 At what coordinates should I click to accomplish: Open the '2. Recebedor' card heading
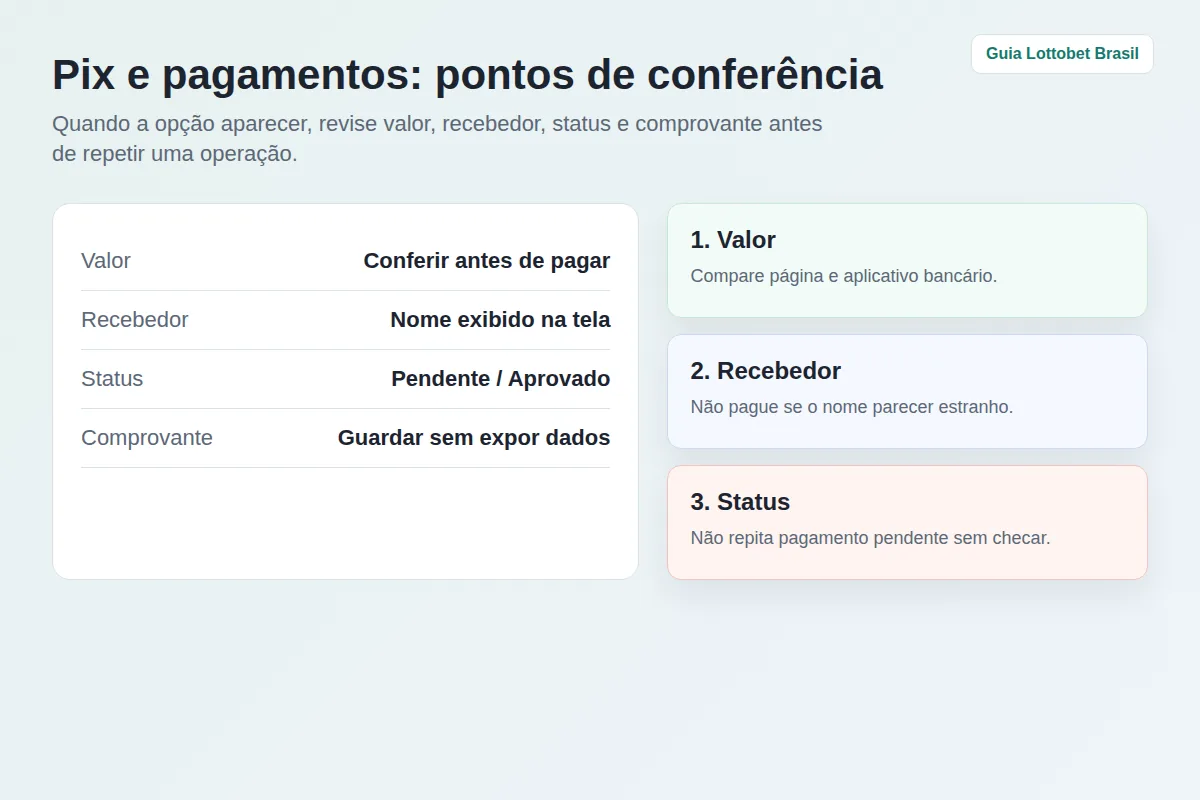coord(766,371)
